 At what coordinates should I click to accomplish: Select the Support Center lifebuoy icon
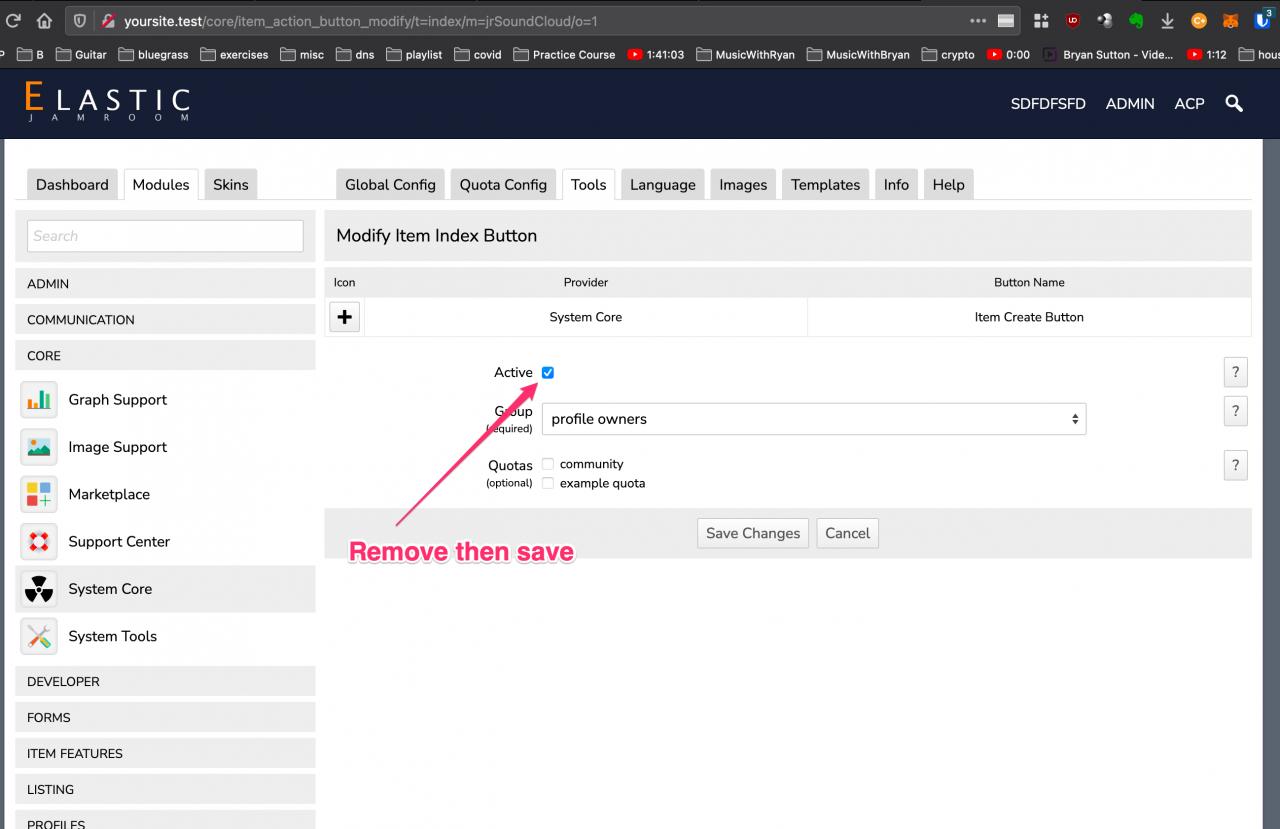pos(39,542)
